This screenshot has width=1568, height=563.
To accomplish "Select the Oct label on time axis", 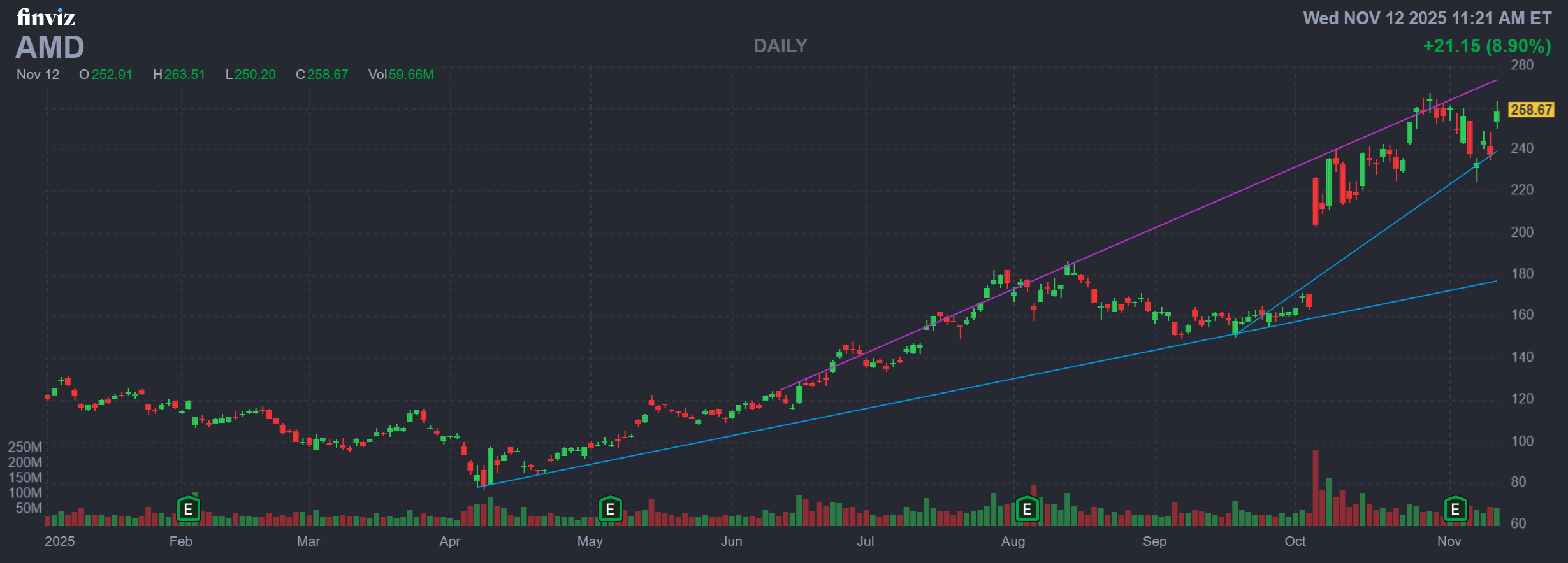I will coord(1295,541).
